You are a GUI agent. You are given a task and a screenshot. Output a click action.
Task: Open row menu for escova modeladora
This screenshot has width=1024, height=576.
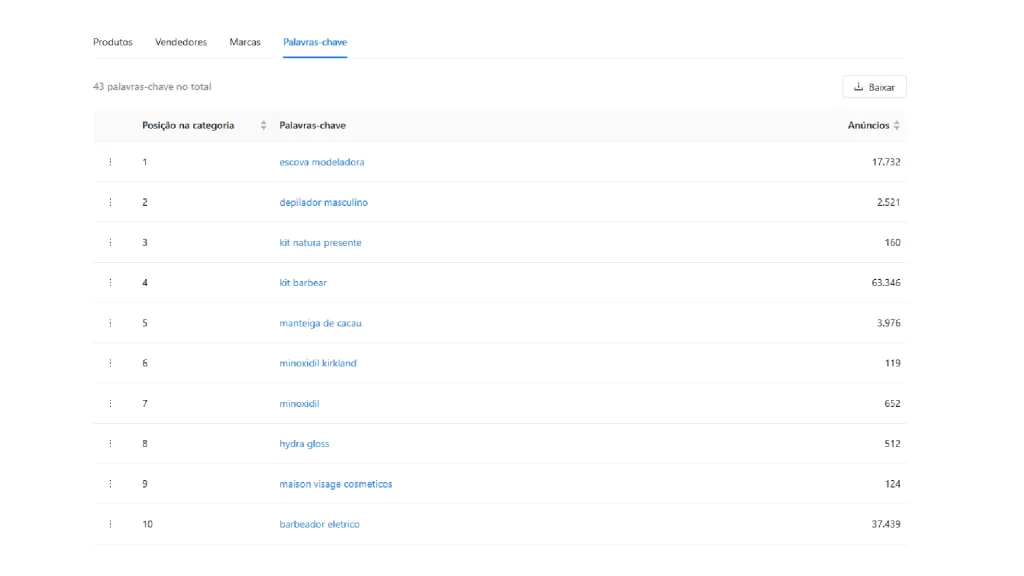(110, 161)
